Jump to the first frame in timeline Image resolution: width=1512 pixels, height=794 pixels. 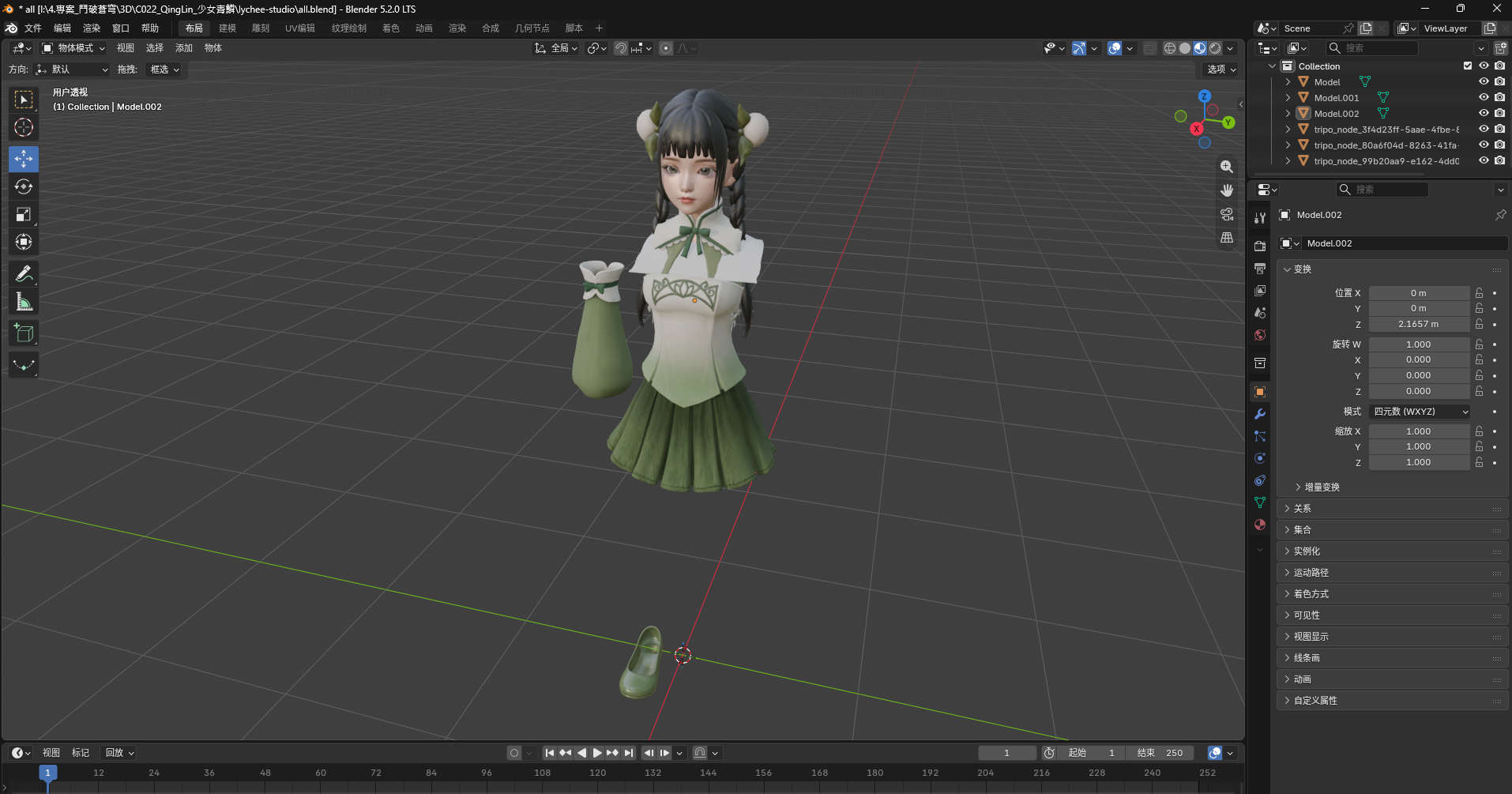coord(550,753)
